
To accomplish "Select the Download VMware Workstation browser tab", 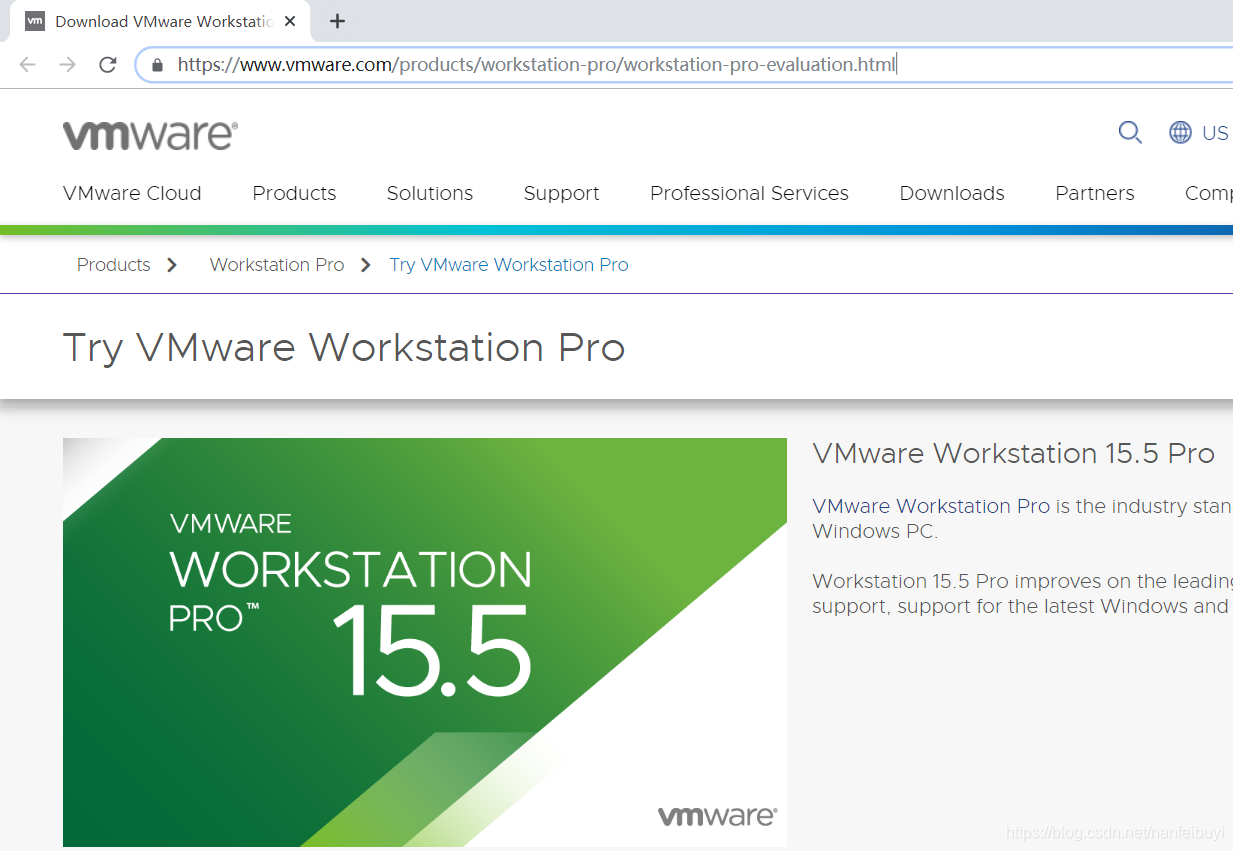I will pos(162,21).
